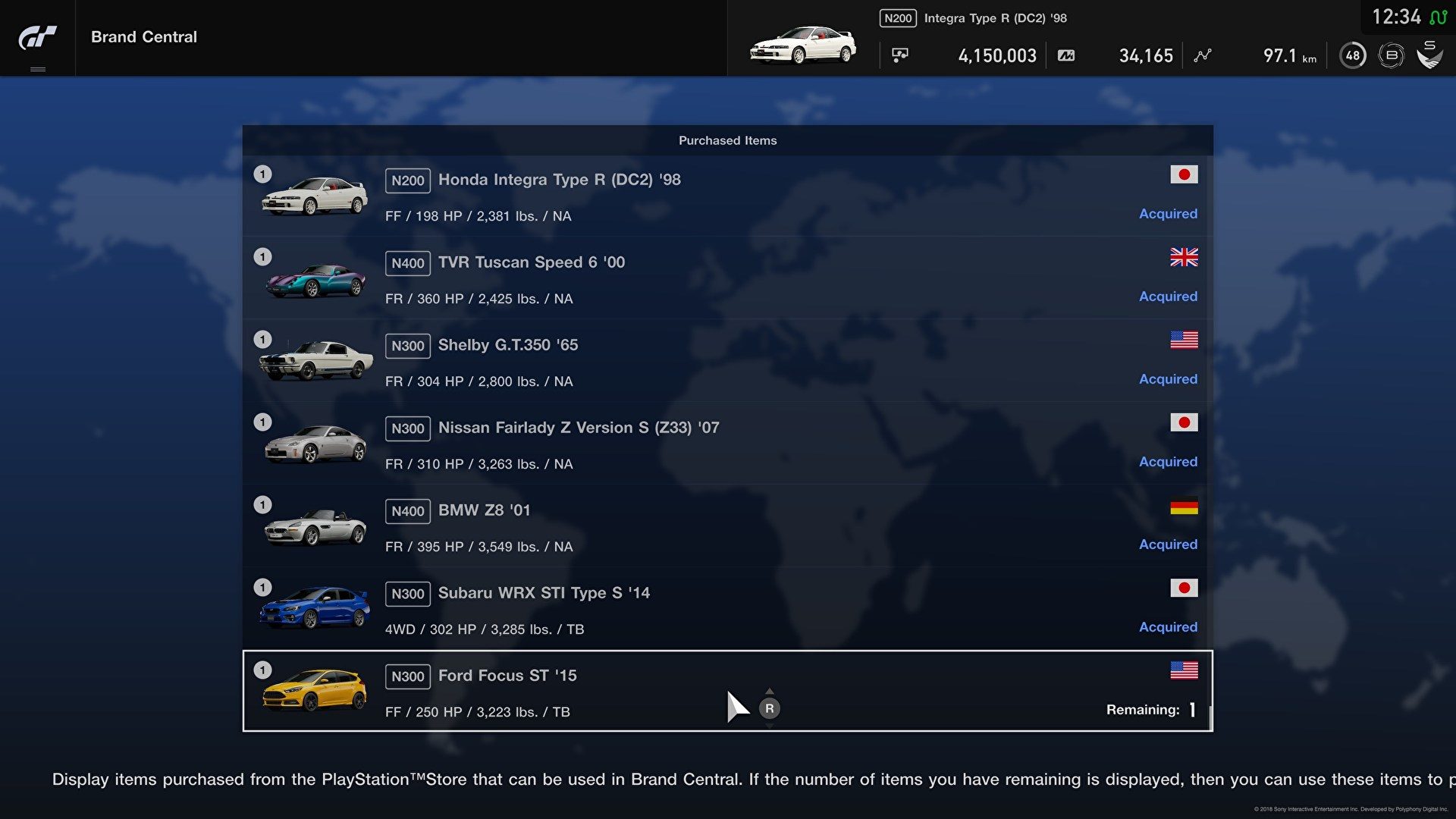Click Acquired on Subaru WRX STI row

1168,627
